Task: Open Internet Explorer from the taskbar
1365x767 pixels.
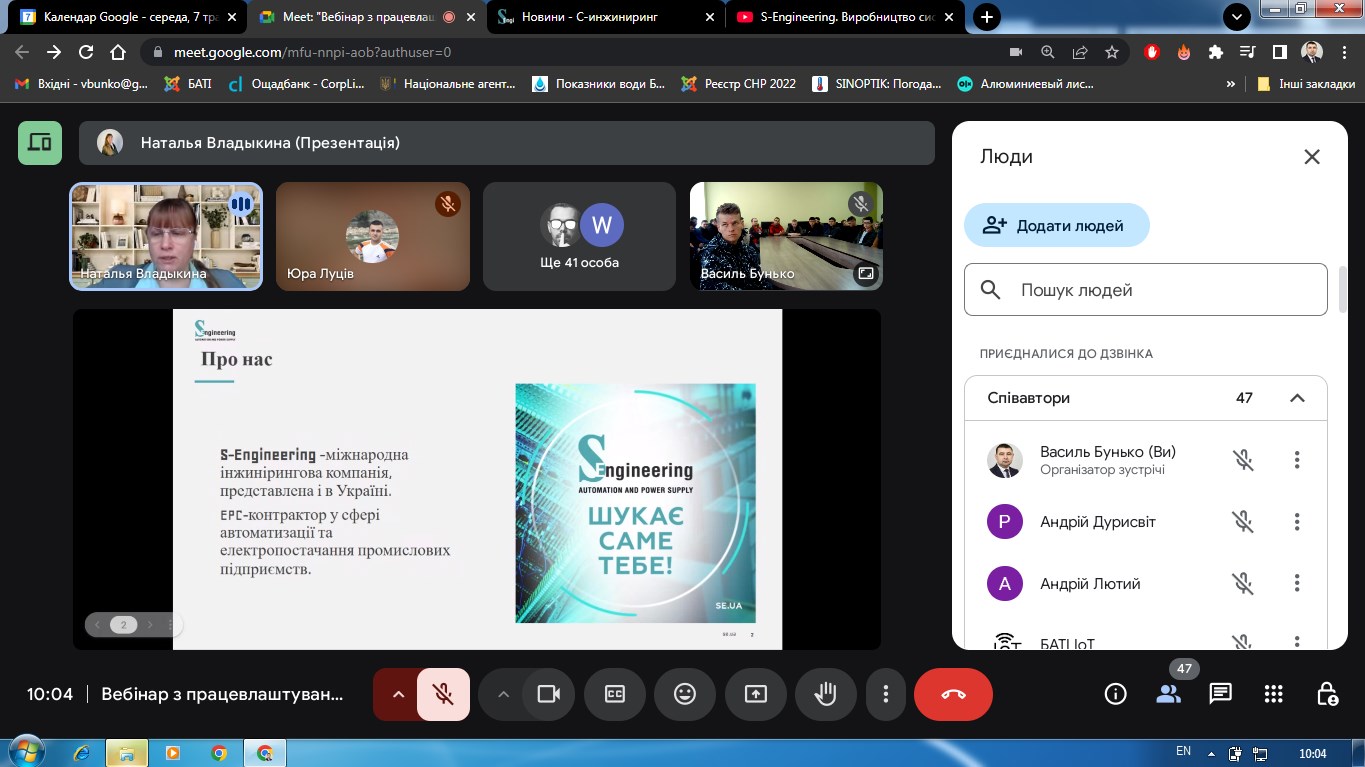Action: [81, 752]
